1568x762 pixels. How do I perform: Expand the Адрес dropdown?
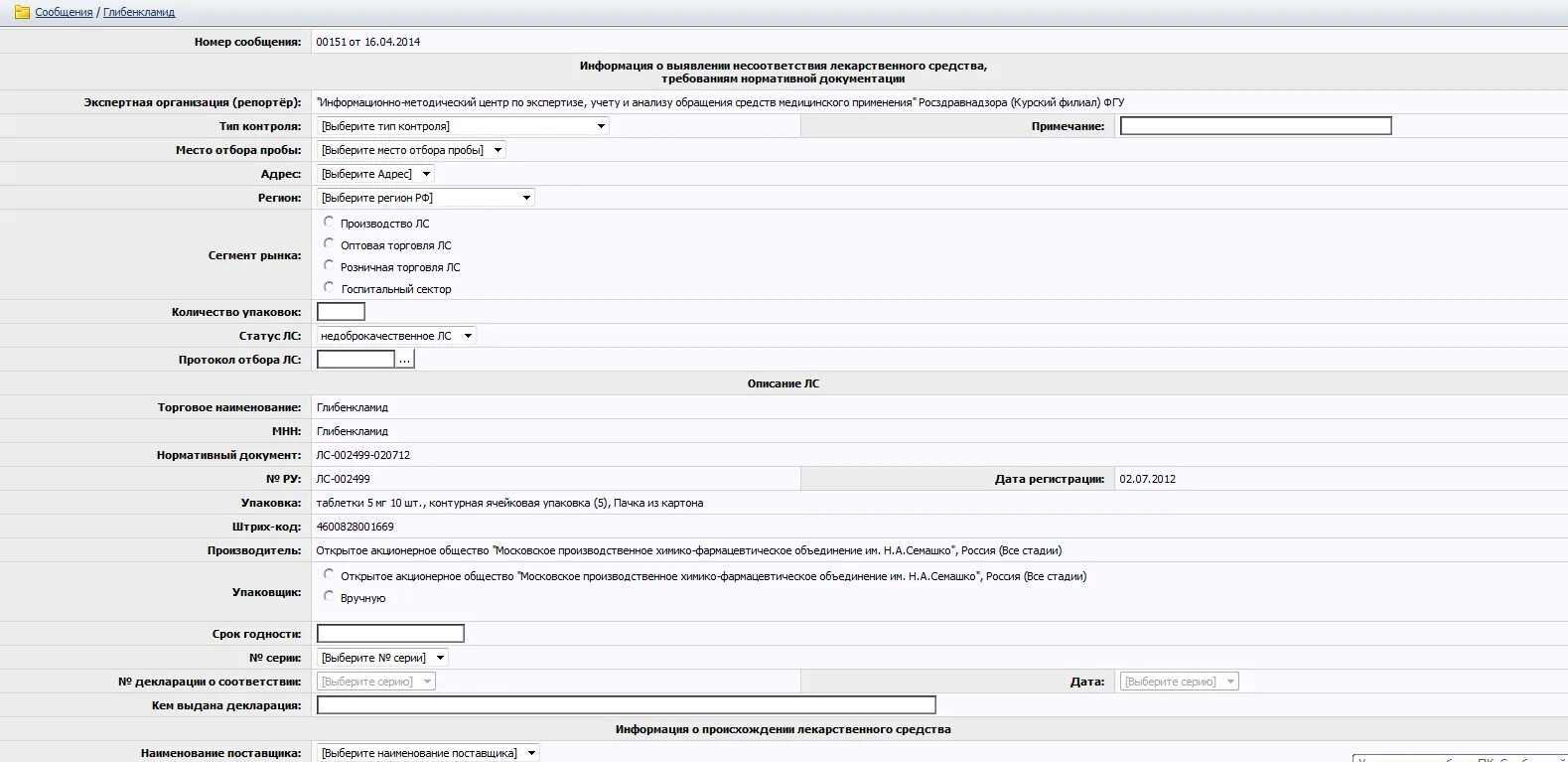(375, 174)
